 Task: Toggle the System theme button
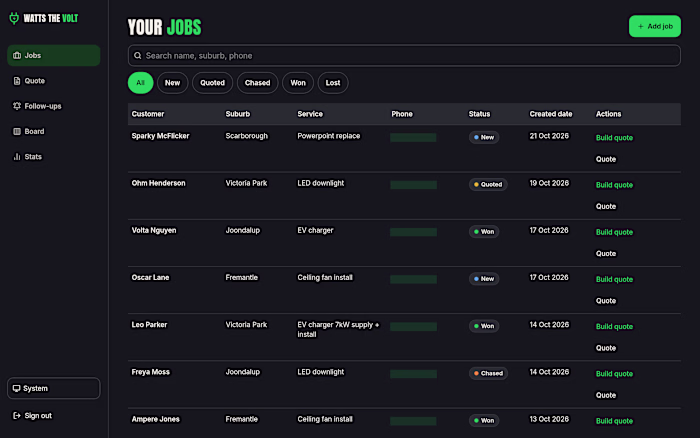tap(54, 388)
